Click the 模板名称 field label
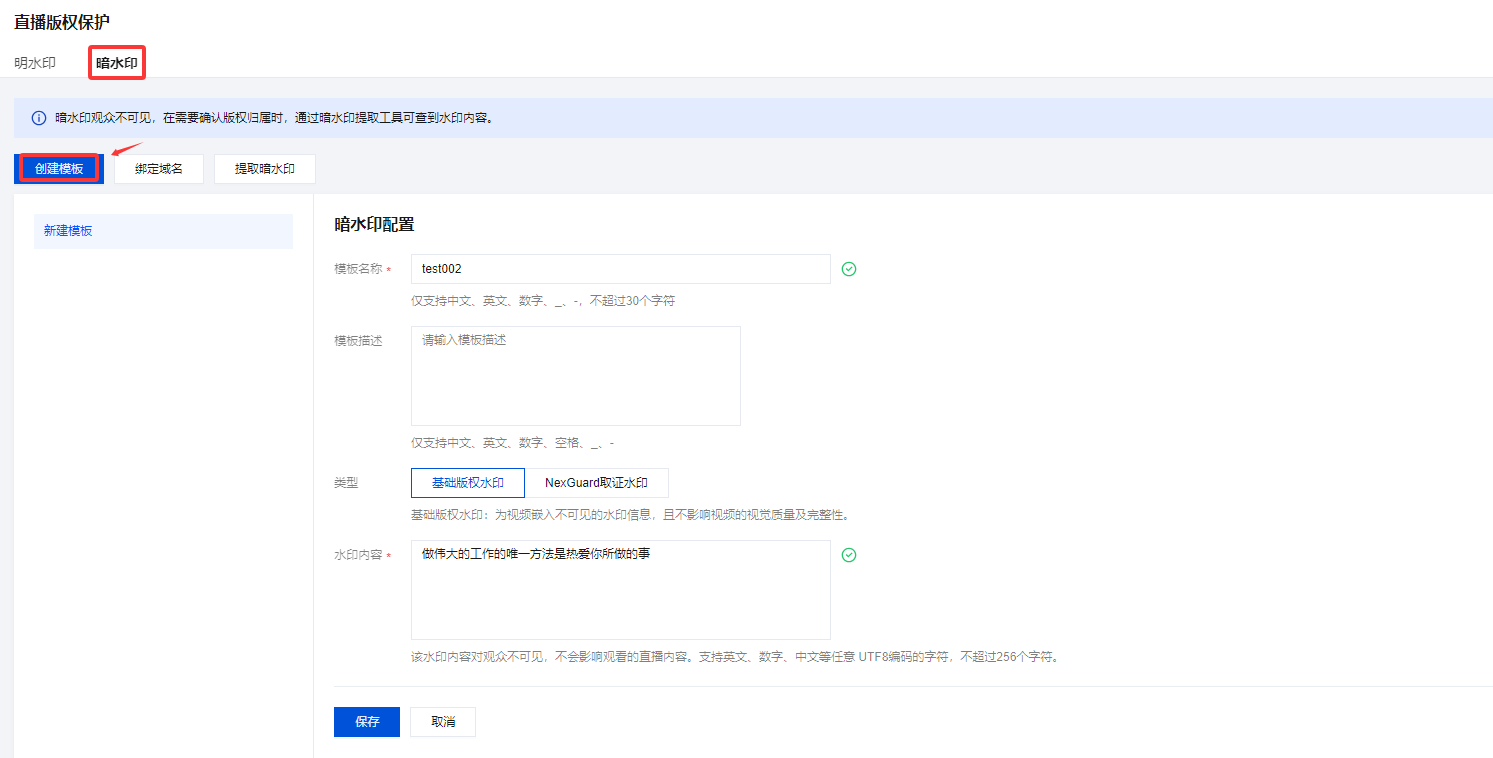The image size is (1493, 758). (x=358, y=269)
